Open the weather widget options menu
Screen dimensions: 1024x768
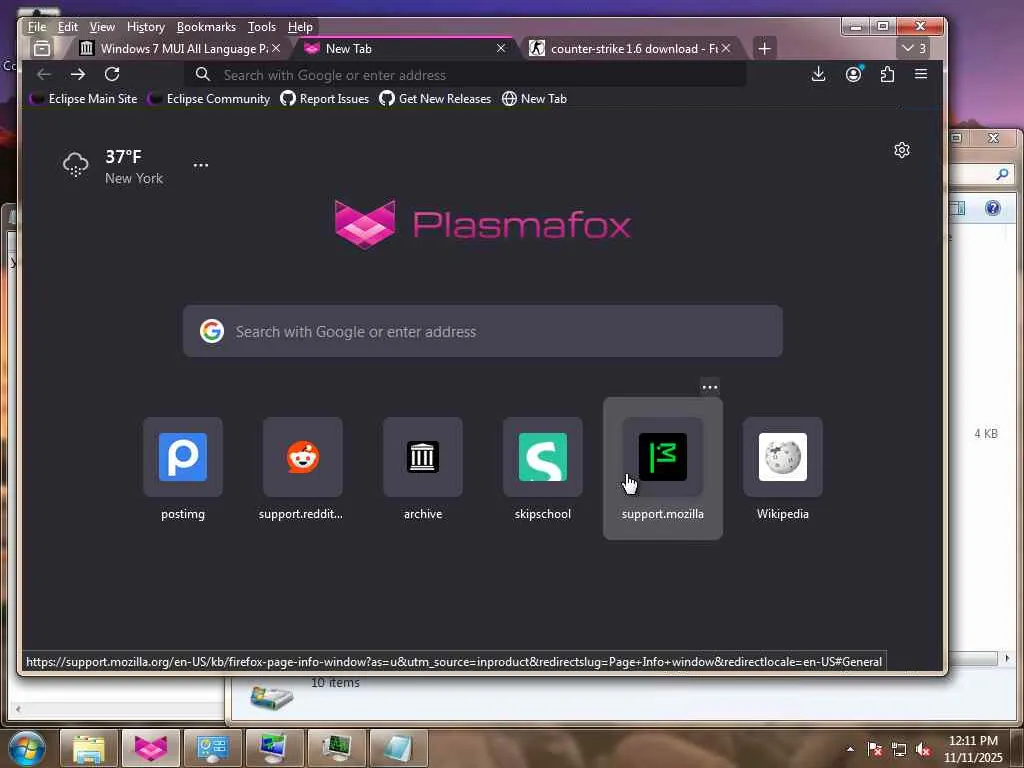pos(200,165)
